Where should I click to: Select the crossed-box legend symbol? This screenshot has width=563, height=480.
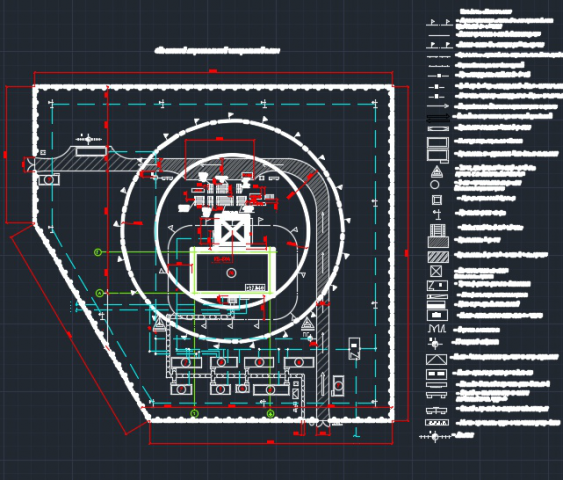436,271
